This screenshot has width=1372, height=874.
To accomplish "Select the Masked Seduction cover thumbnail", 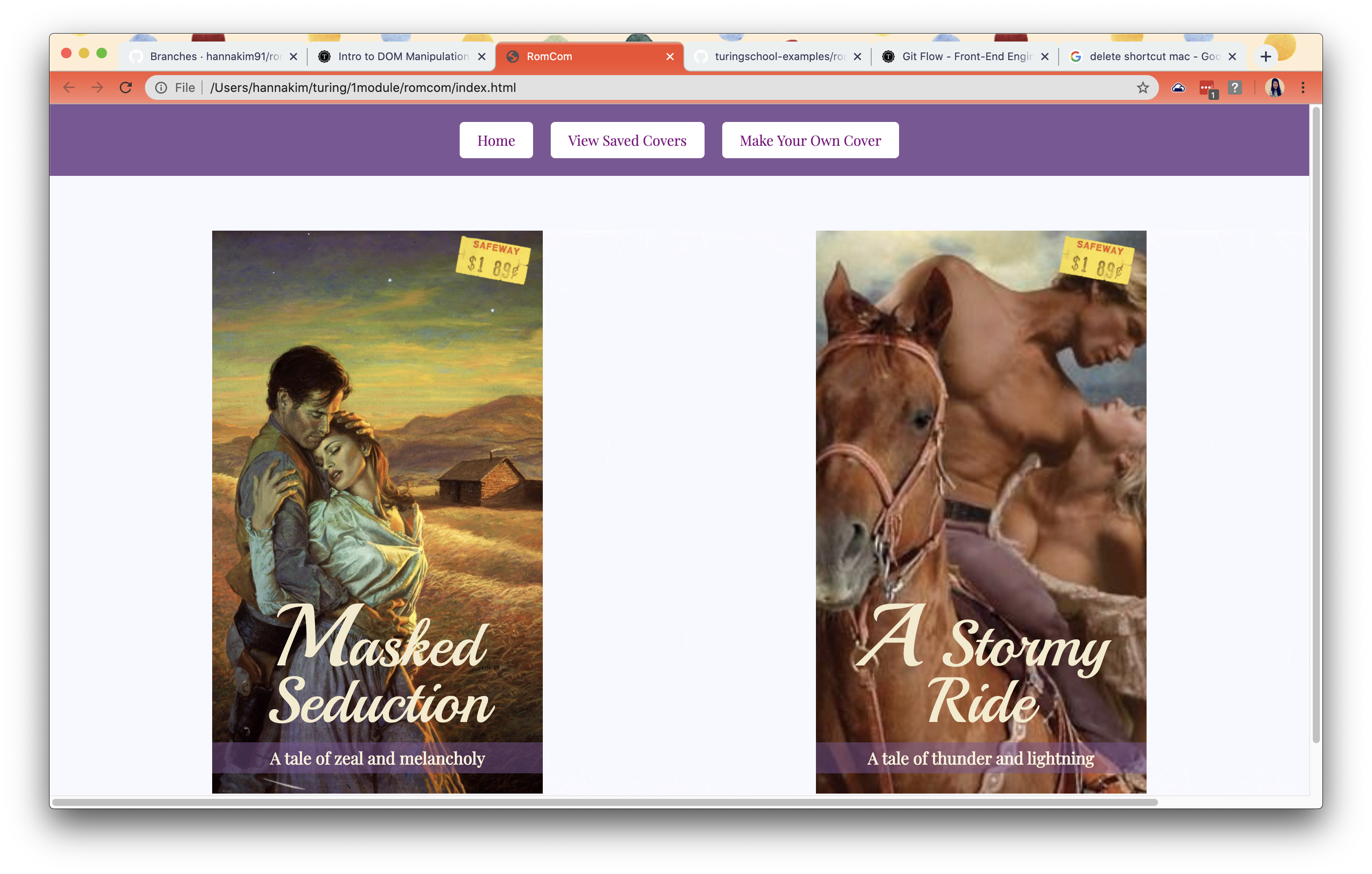I will click(x=377, y=511).
